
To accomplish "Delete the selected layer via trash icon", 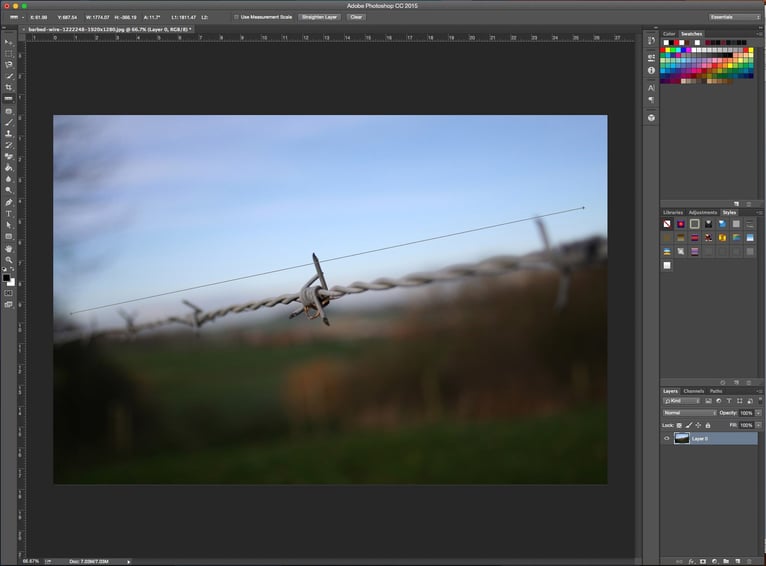I will click(x=749, y=562).
